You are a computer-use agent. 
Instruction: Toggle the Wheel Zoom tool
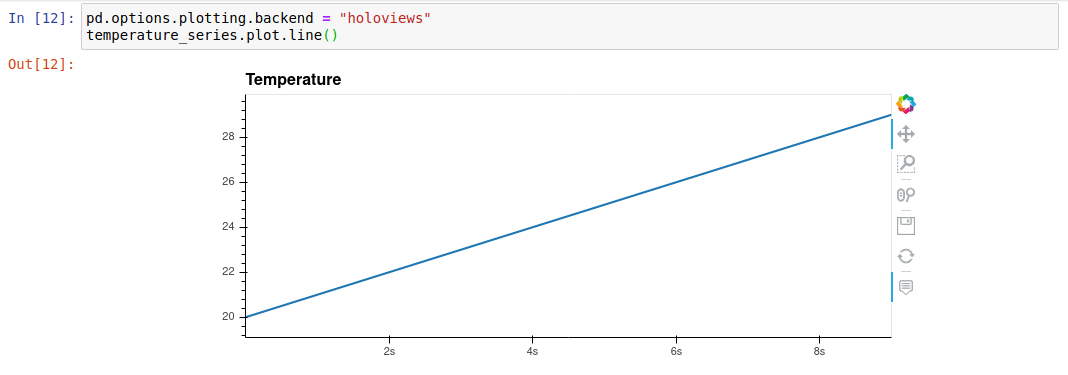pos(906,195)
